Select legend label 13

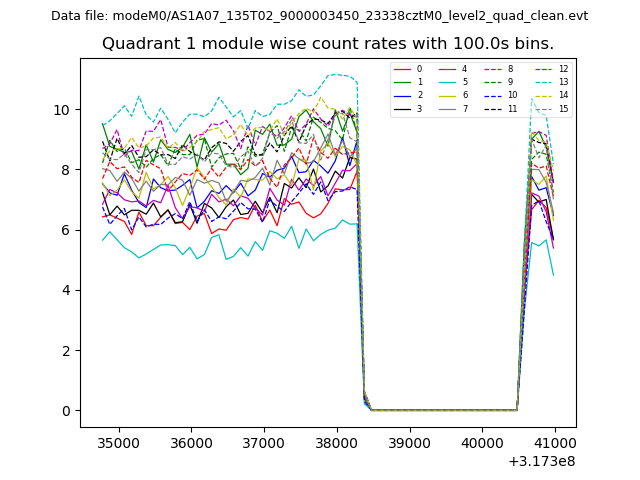563,82
